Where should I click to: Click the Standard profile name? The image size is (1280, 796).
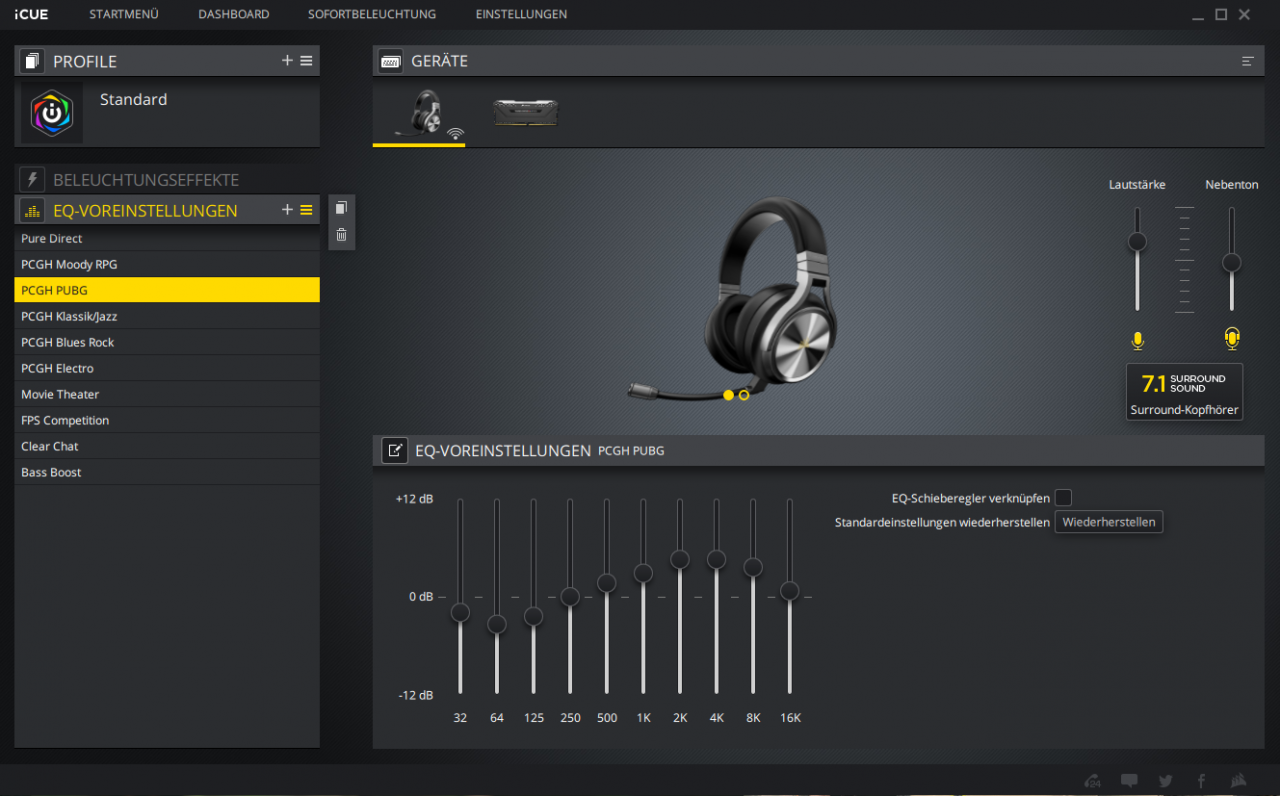click(133, 100)
